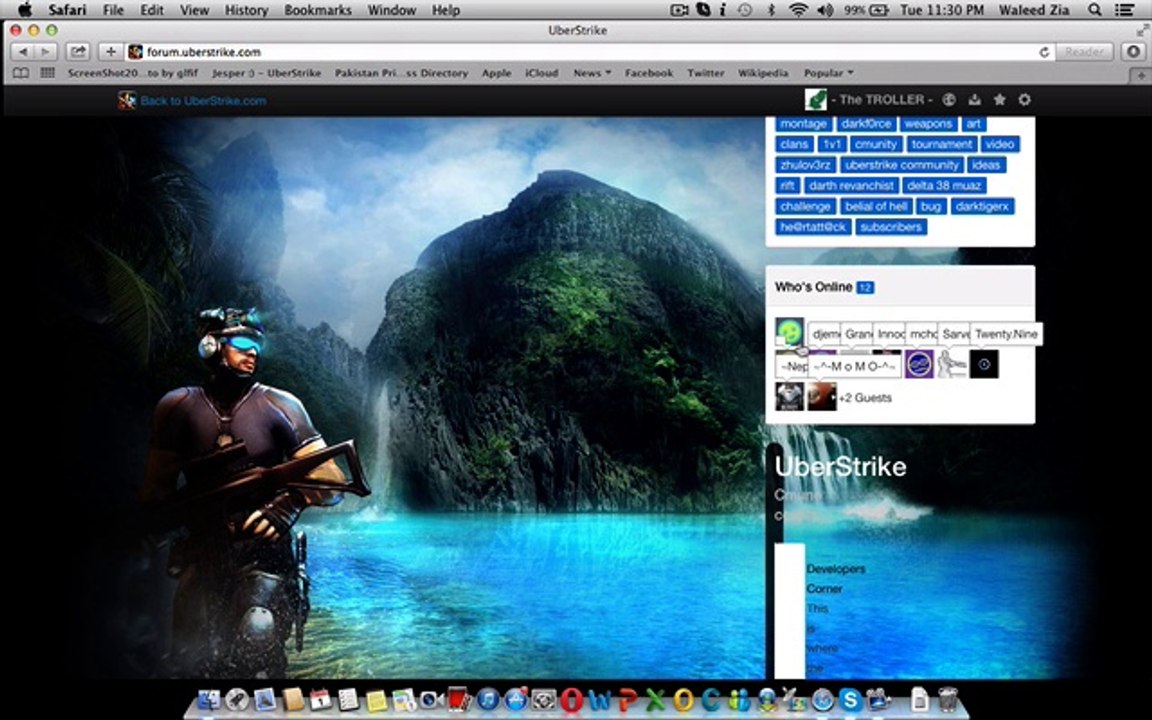Select the 'darth revanchist' tag
The width and height of the screenshot is (1152, 720).
pos(851,185)
